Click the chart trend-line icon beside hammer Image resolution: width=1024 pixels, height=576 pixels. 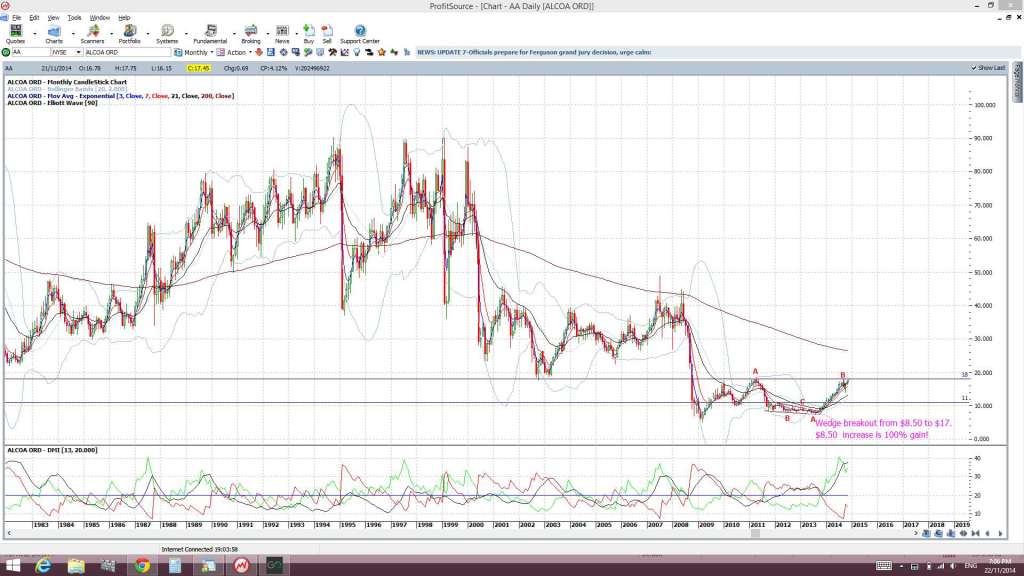click(345, 52)
